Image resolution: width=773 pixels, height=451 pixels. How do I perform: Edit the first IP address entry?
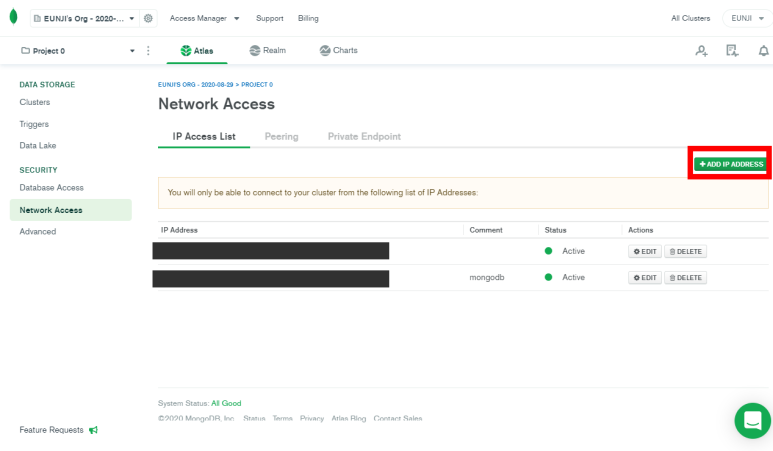click(645, 251)
